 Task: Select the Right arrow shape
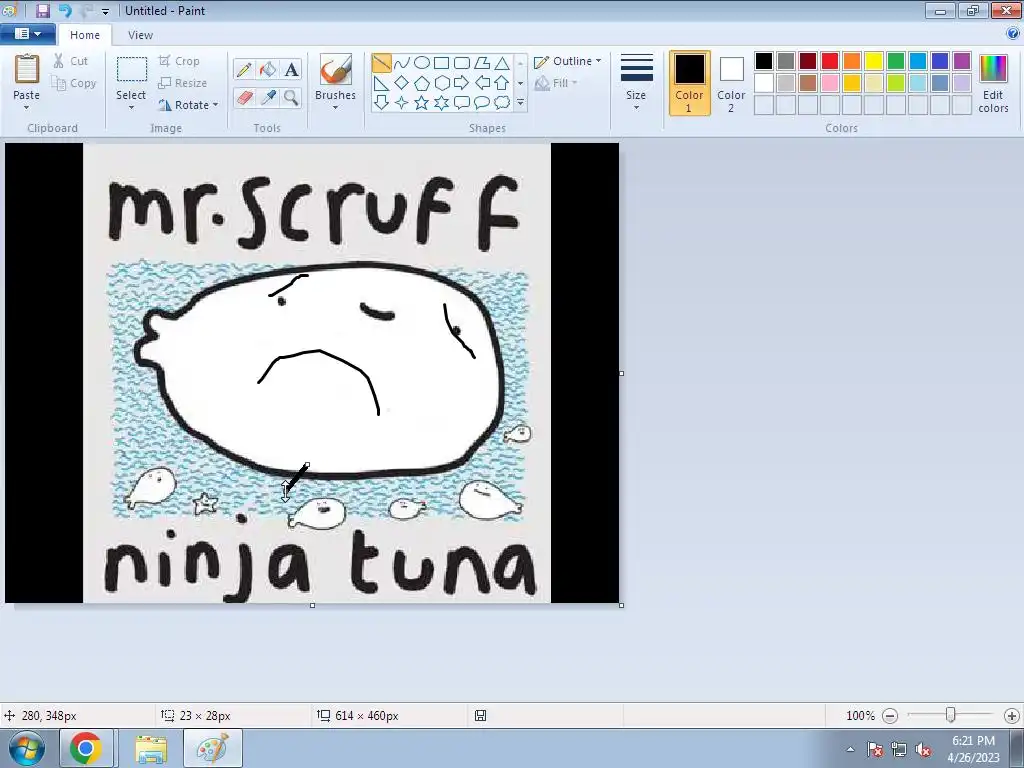coord(462,83)
